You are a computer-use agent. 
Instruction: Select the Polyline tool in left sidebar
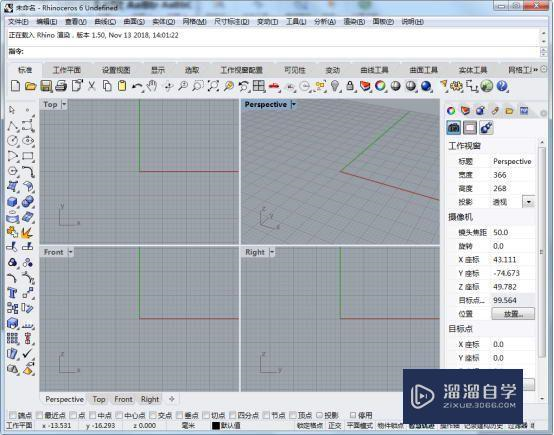[13, 126]
